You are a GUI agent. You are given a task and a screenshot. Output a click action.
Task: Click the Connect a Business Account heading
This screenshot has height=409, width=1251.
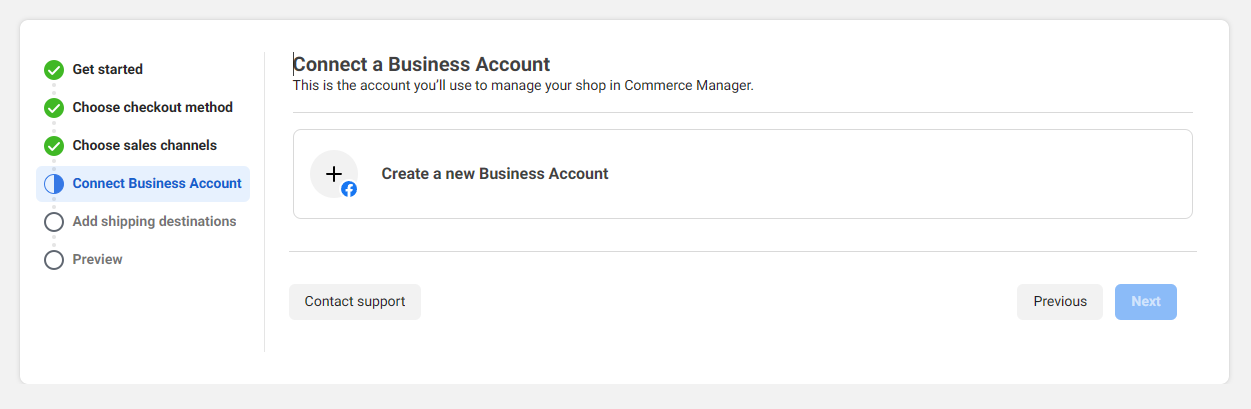[421, 65]
